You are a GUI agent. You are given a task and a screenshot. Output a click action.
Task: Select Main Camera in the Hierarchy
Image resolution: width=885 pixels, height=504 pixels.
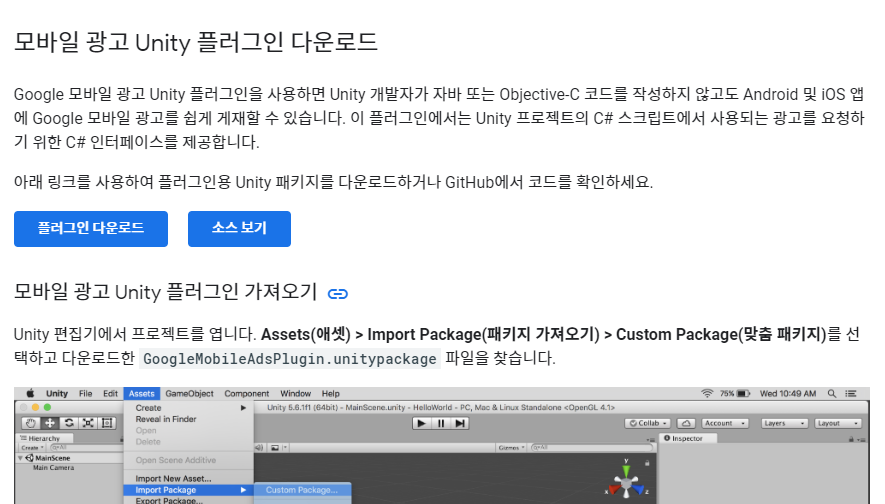(x=53, y=467)
